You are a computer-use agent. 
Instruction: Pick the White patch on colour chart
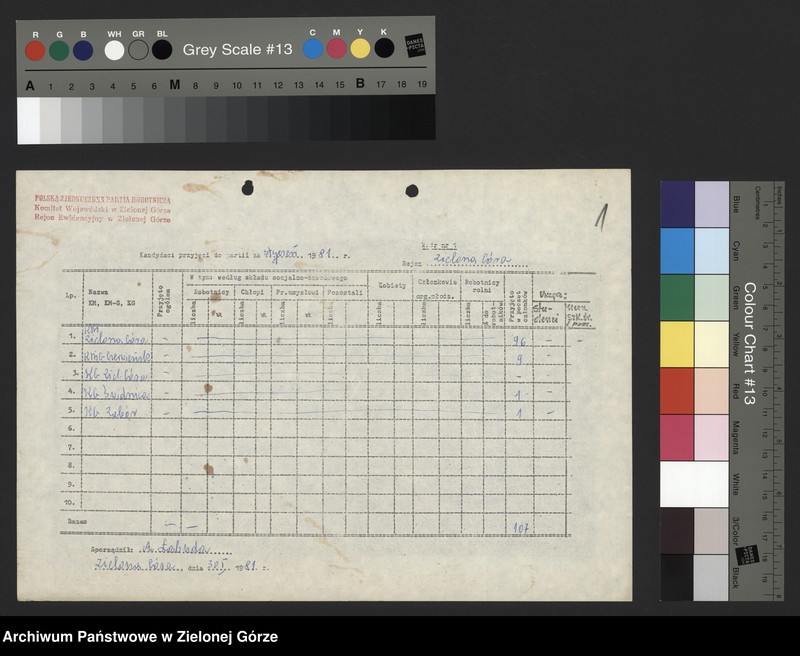[694, 485]
